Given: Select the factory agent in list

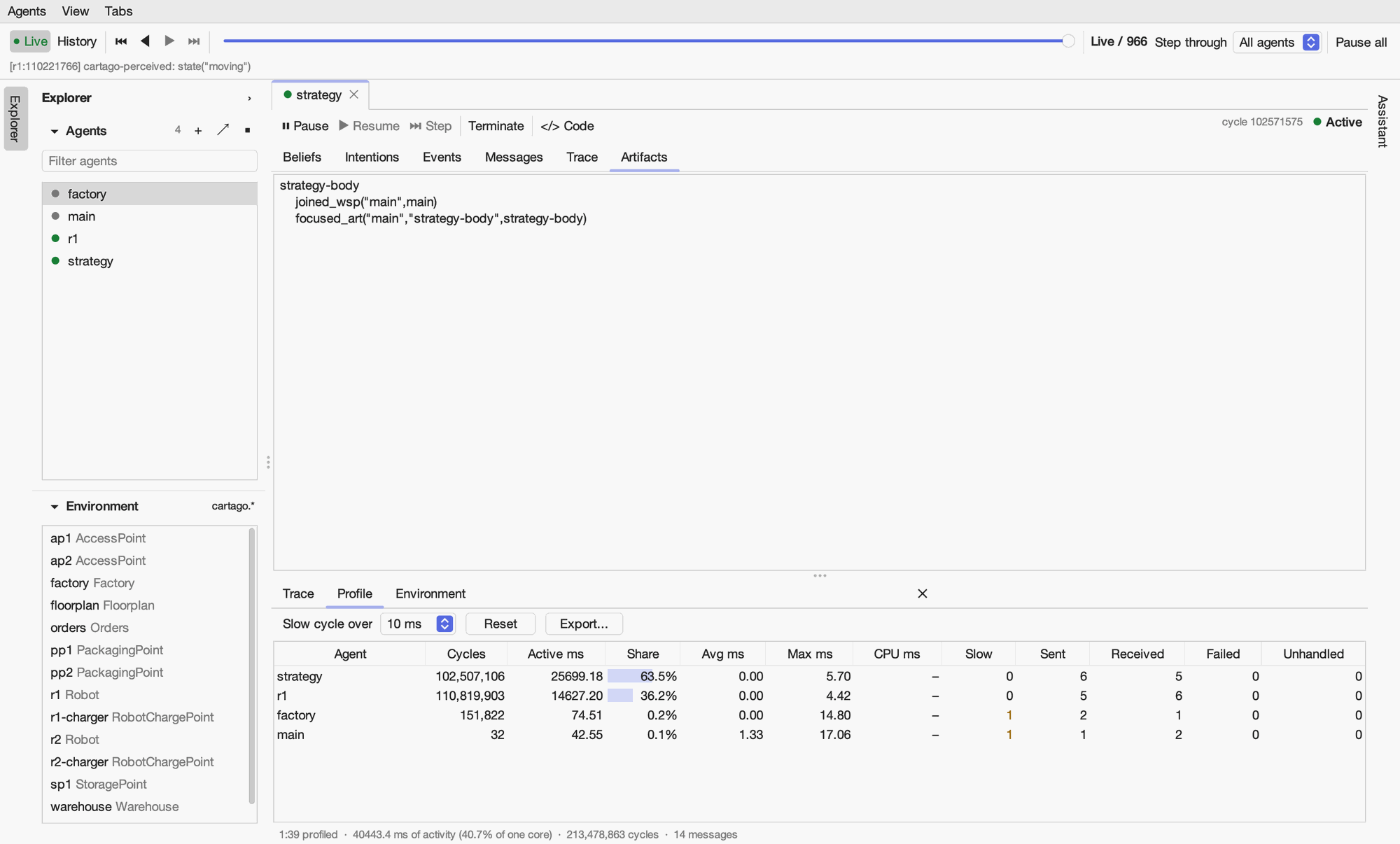Looking at the screenshot, I should (x=150, y=194).
